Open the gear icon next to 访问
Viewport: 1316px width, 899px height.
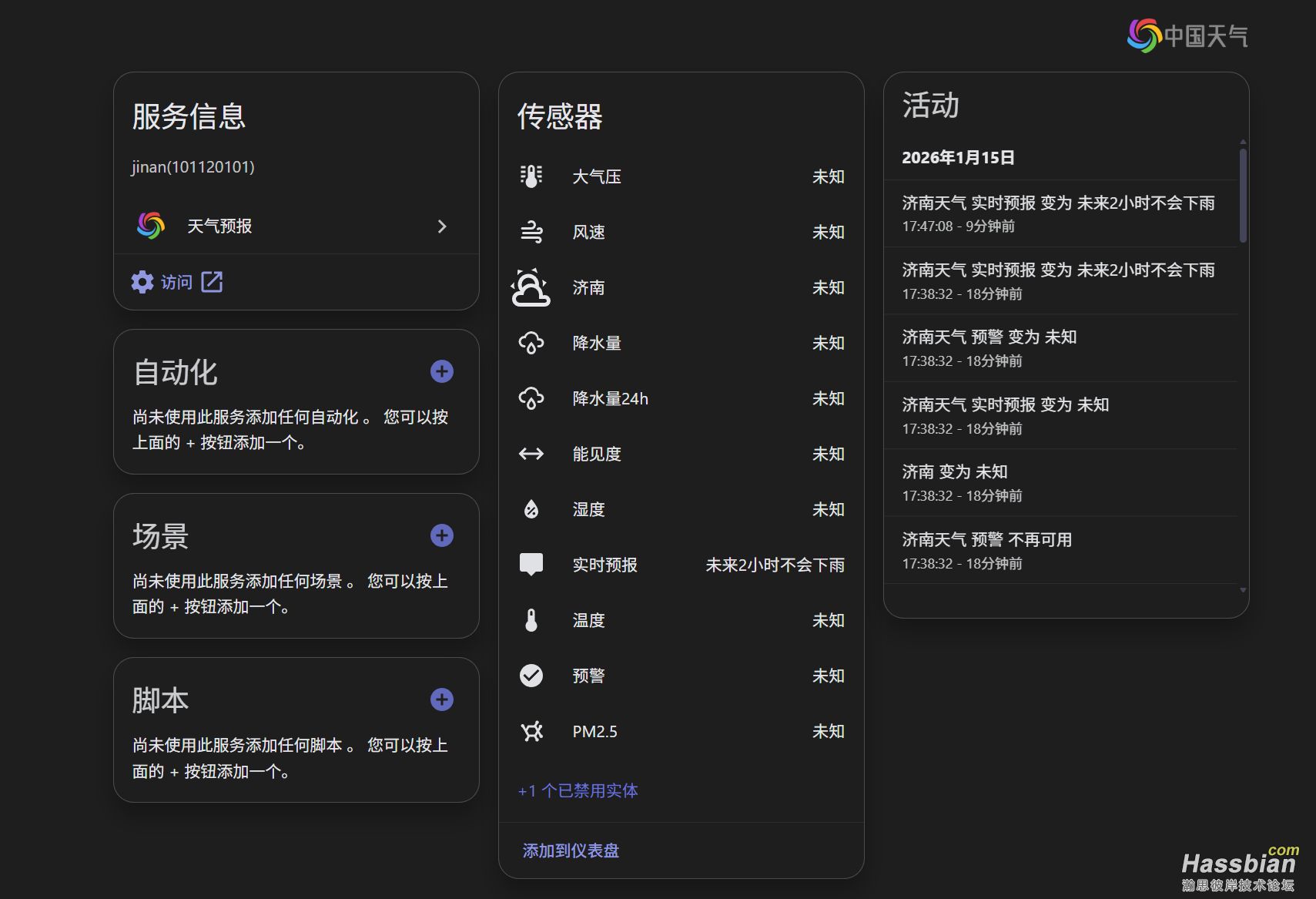tap(142, 282)
